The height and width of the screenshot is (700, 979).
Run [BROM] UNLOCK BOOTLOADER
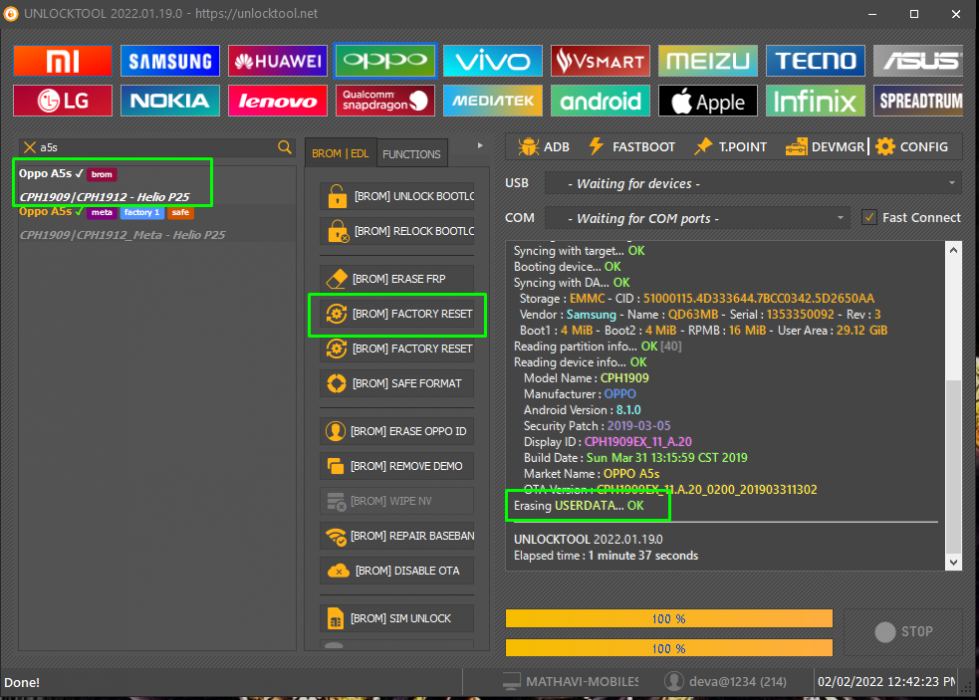click(x=397, y=196)
